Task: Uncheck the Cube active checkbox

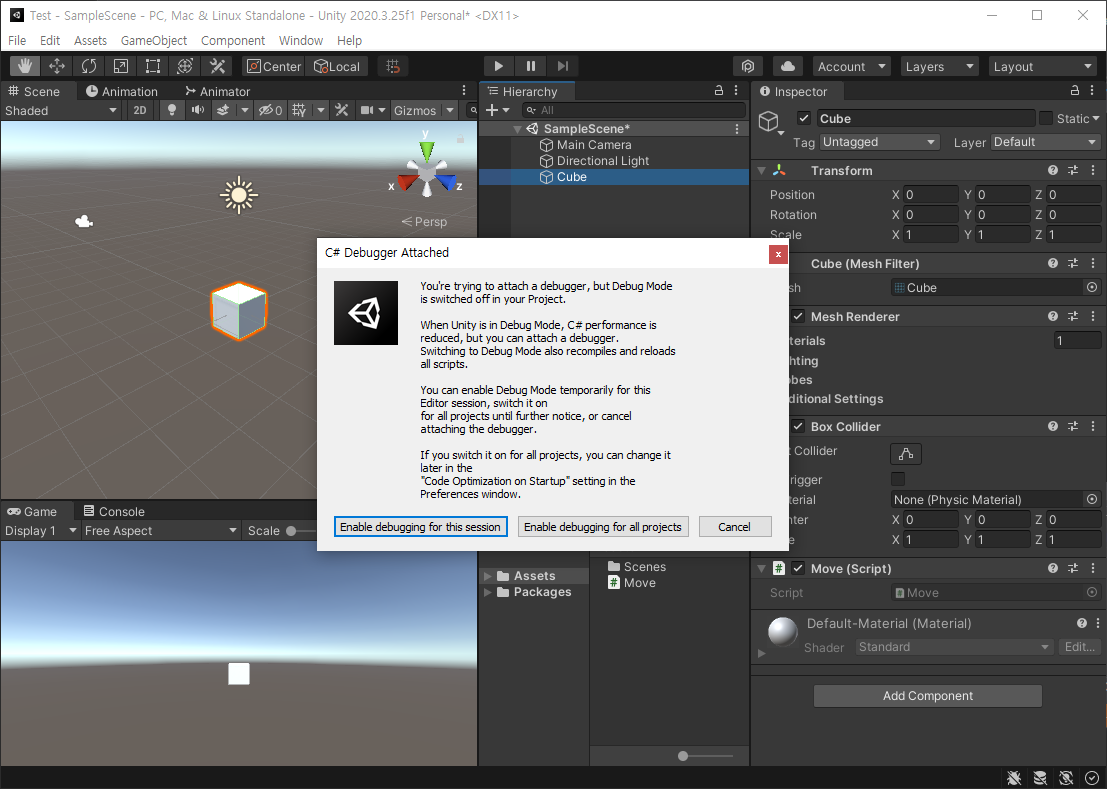Action: pyautogui.click(x=803, y=118)
